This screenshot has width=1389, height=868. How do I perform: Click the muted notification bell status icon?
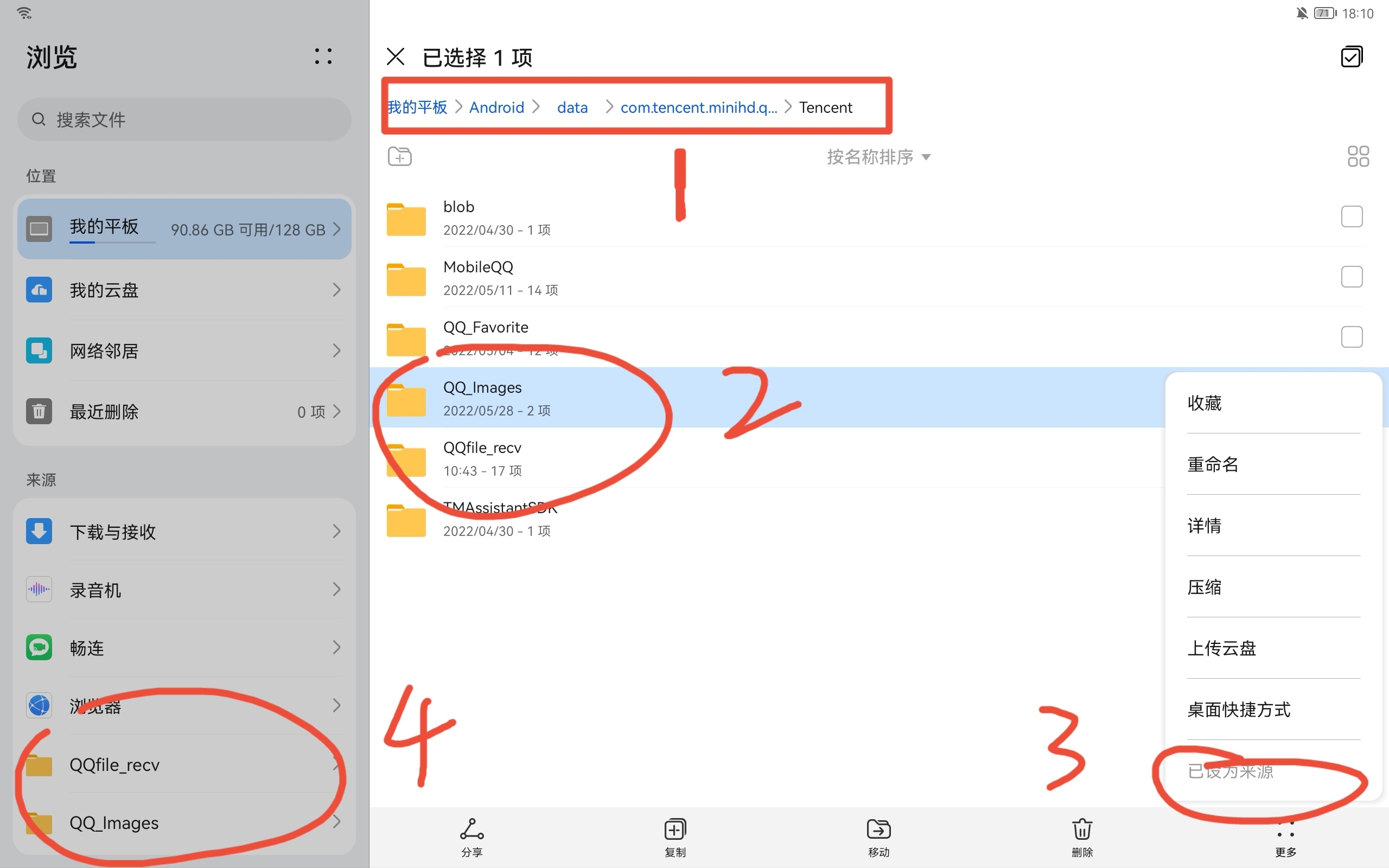coord(1302,12)
